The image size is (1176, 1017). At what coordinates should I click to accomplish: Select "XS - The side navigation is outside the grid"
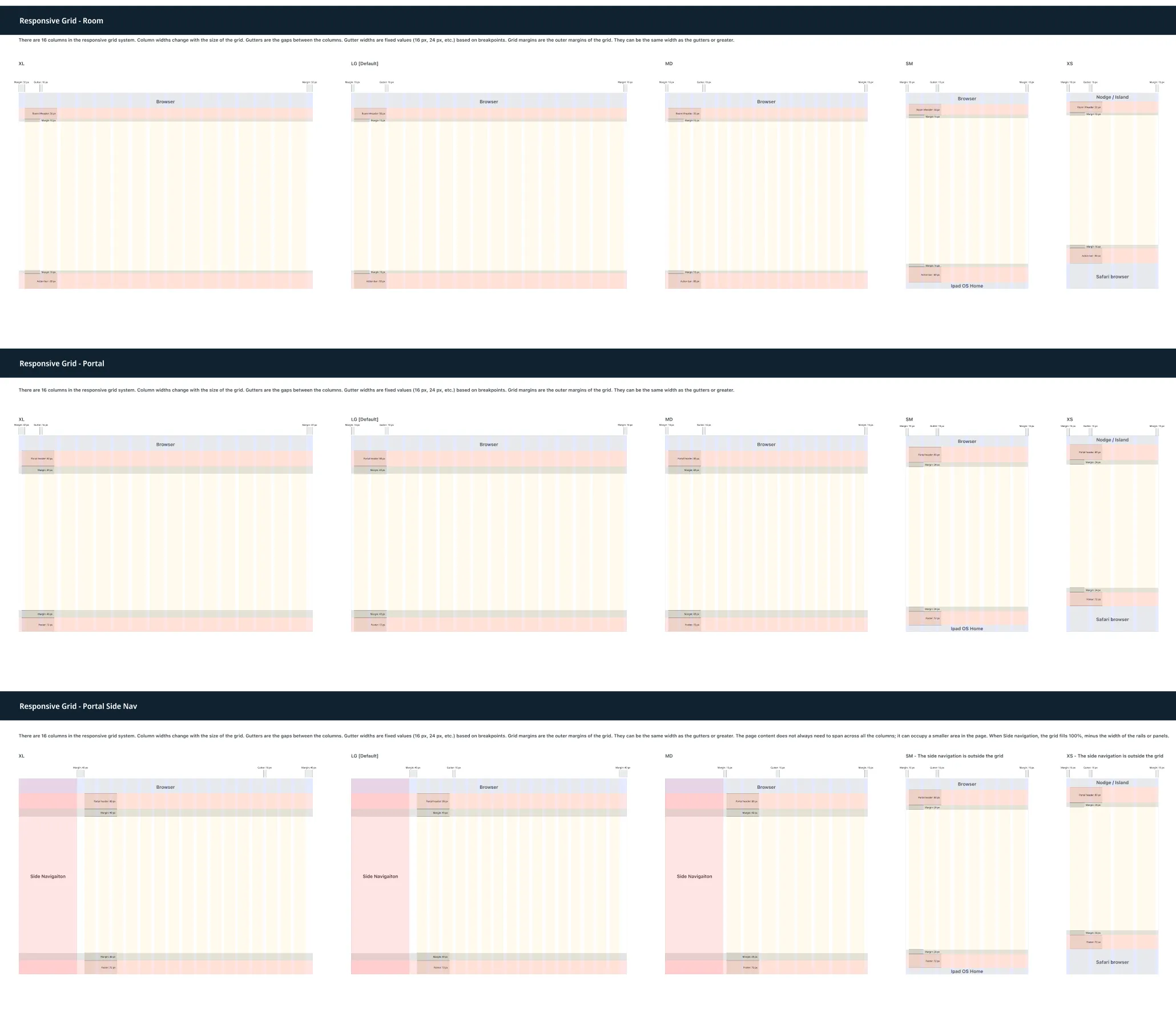pyautogui.click(x=1114, y=756)
